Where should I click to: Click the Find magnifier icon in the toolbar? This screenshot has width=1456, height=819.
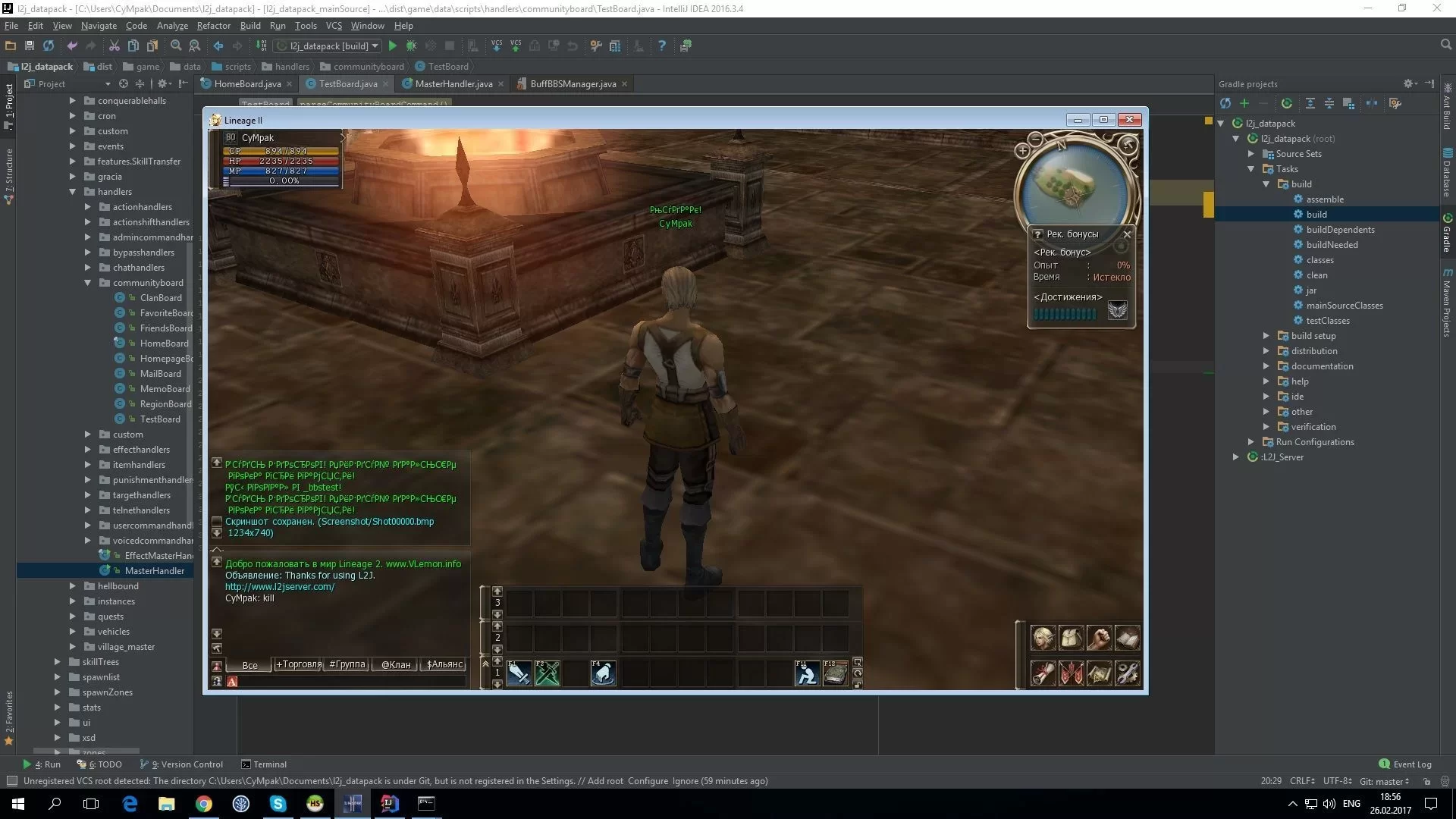tap(176, 46)
